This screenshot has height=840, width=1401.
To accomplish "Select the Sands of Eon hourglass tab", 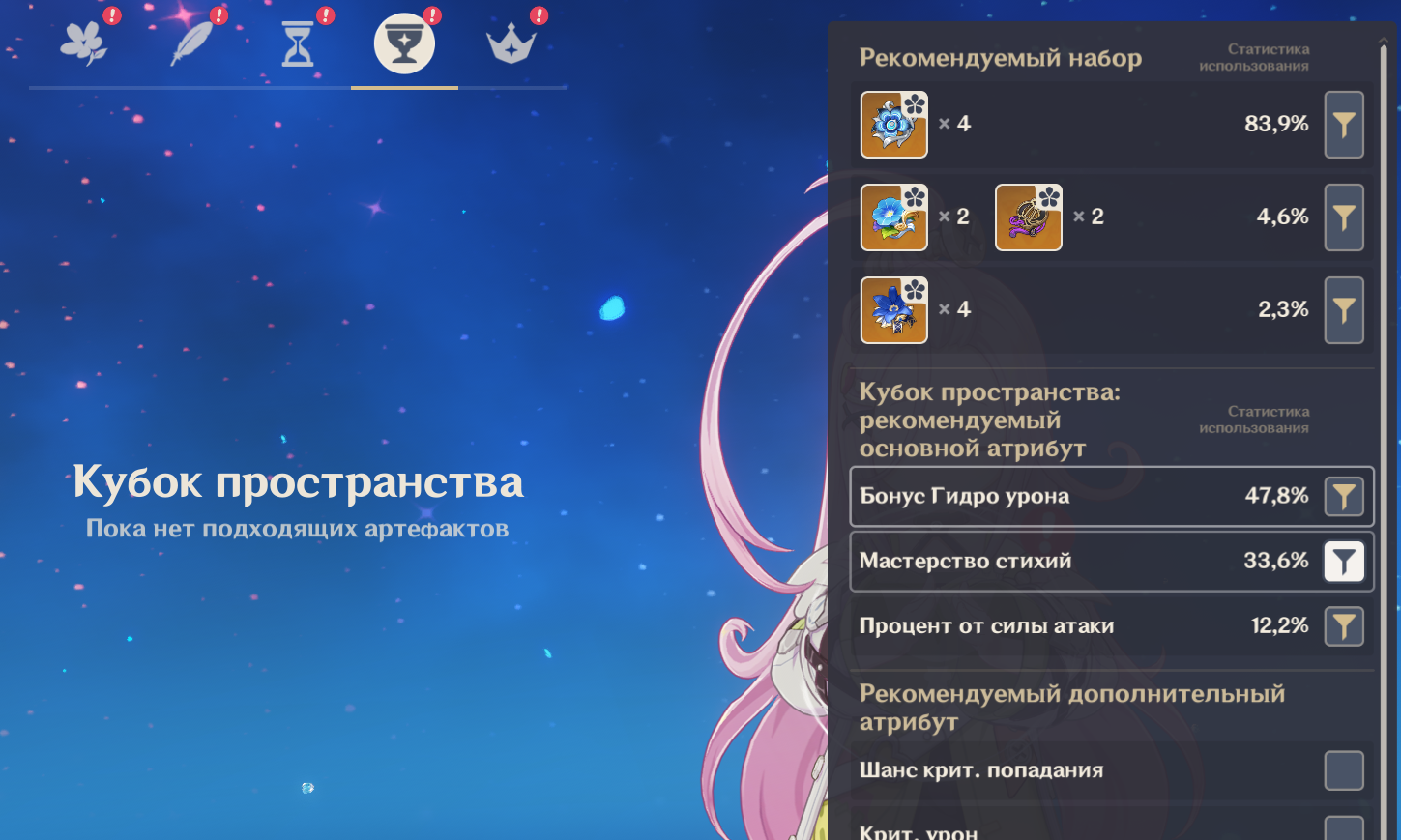I will click(x=298, y=44).
